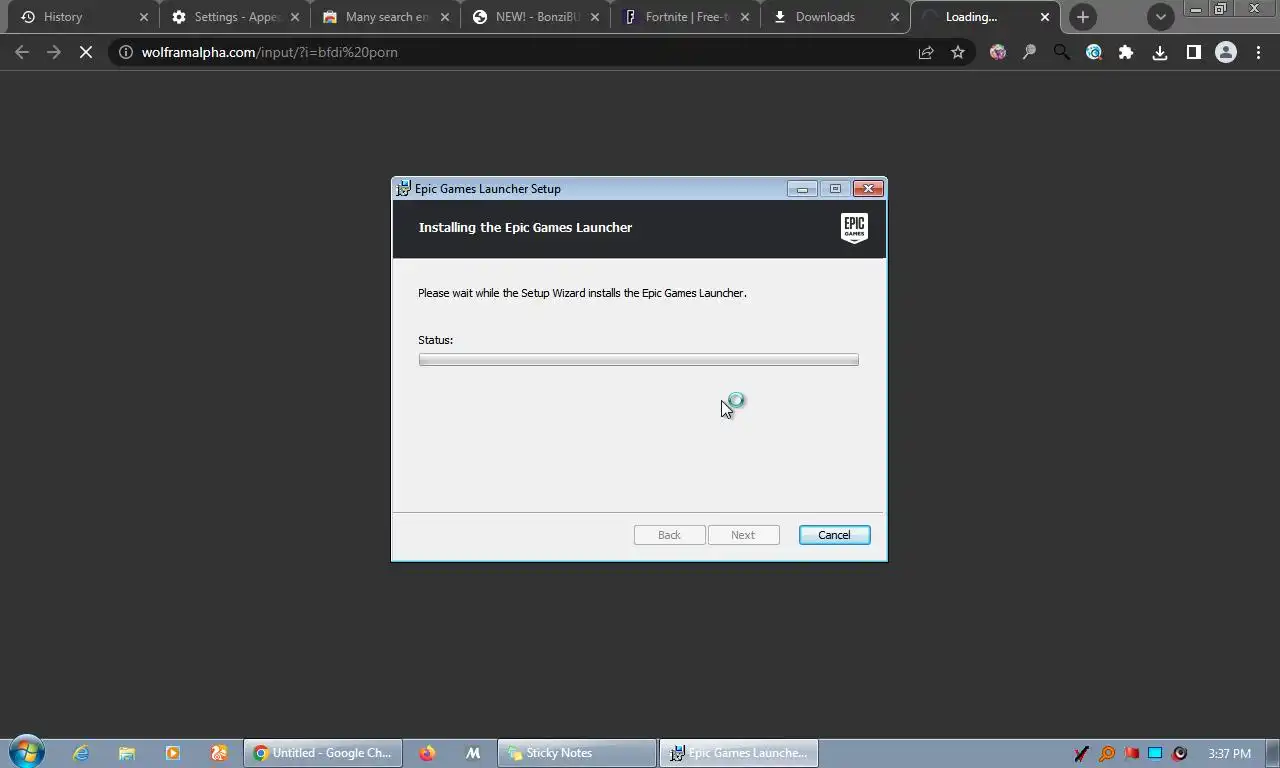Click the blue globe search extension icon
This screenshot has height=768, width=1280.
(1094, 52)
